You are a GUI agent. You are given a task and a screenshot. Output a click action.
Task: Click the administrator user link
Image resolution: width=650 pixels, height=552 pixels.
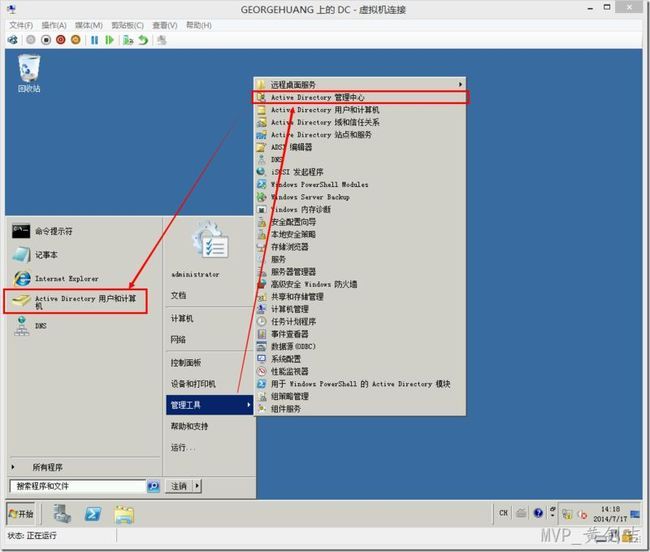(x=195, y=274)
